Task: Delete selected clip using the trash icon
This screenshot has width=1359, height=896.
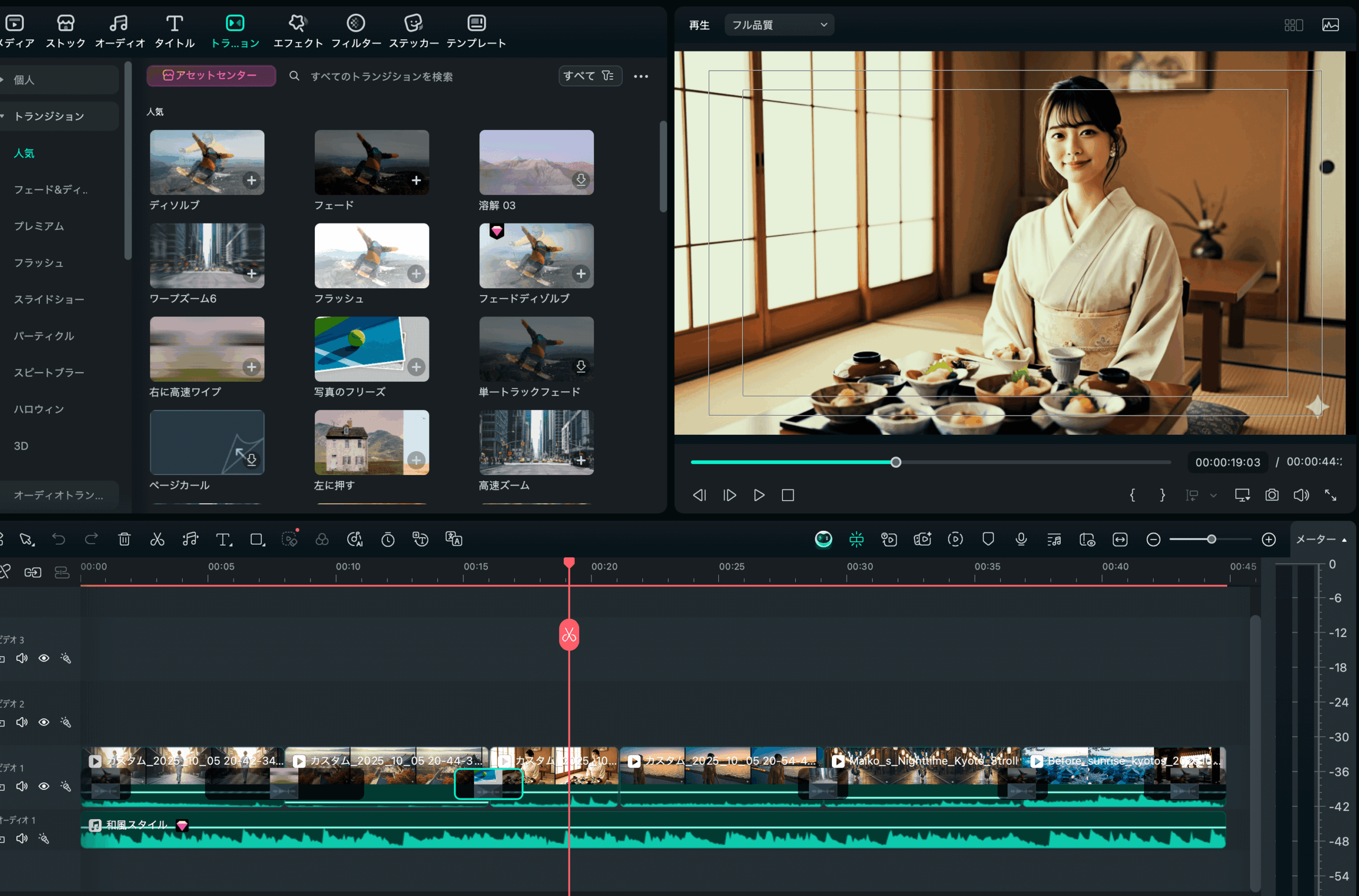Action: tap(125, 539)
